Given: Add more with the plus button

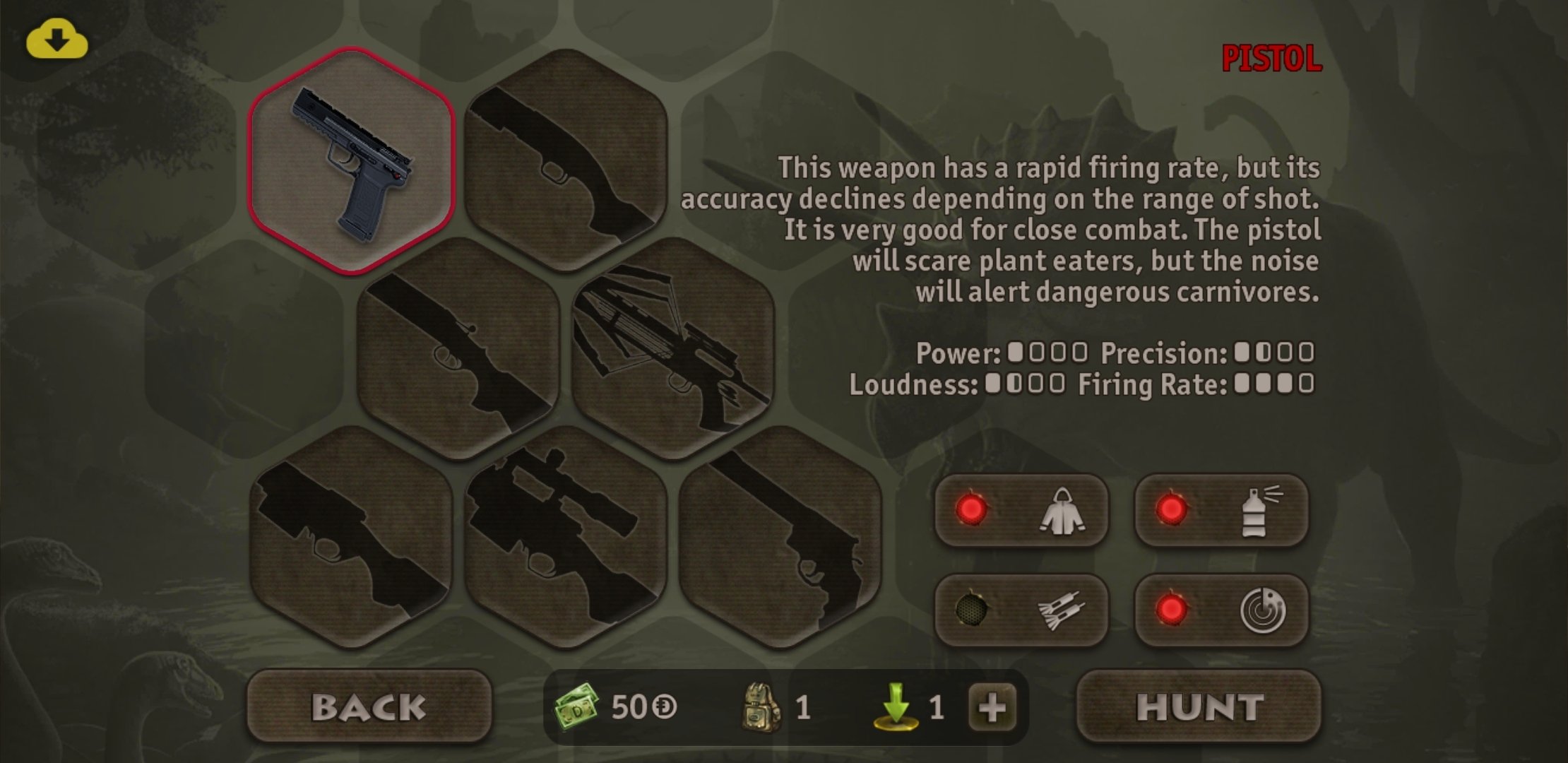Looking at the screenshot, I should 992,707.
